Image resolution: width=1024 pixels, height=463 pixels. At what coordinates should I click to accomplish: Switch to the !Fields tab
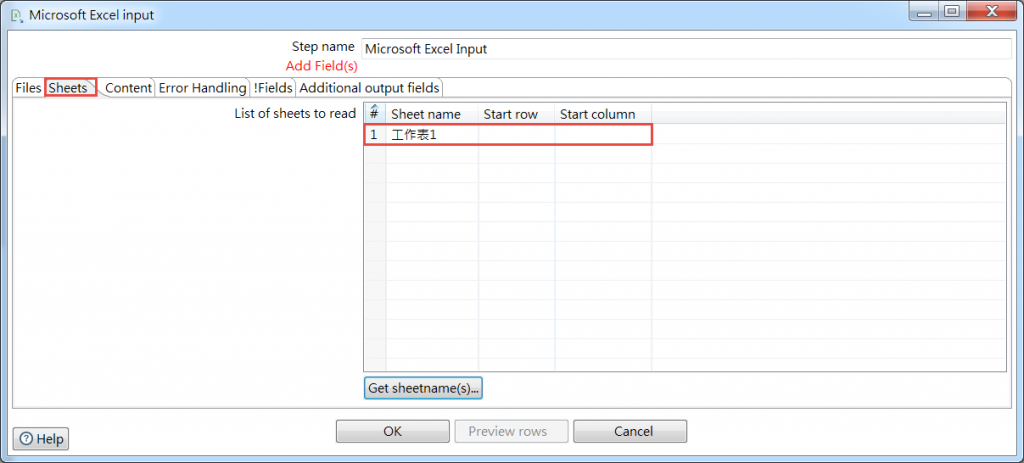tap(274, 88)
